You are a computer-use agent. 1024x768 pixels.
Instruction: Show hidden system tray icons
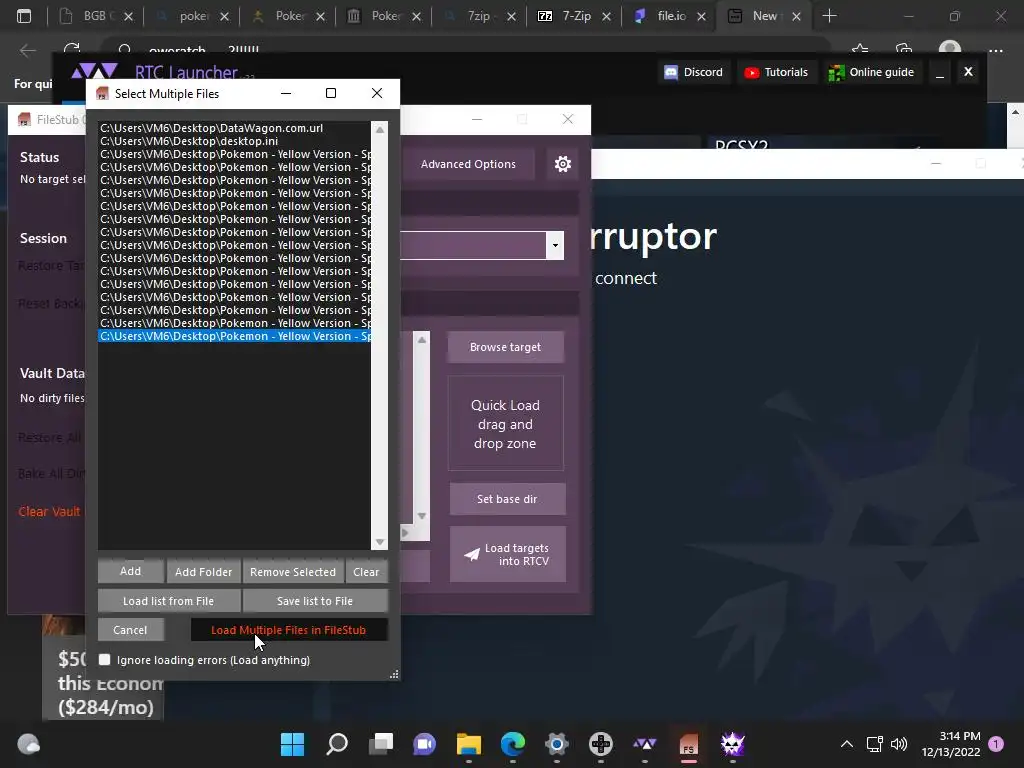pyautogui.click(x=846, y=744)
